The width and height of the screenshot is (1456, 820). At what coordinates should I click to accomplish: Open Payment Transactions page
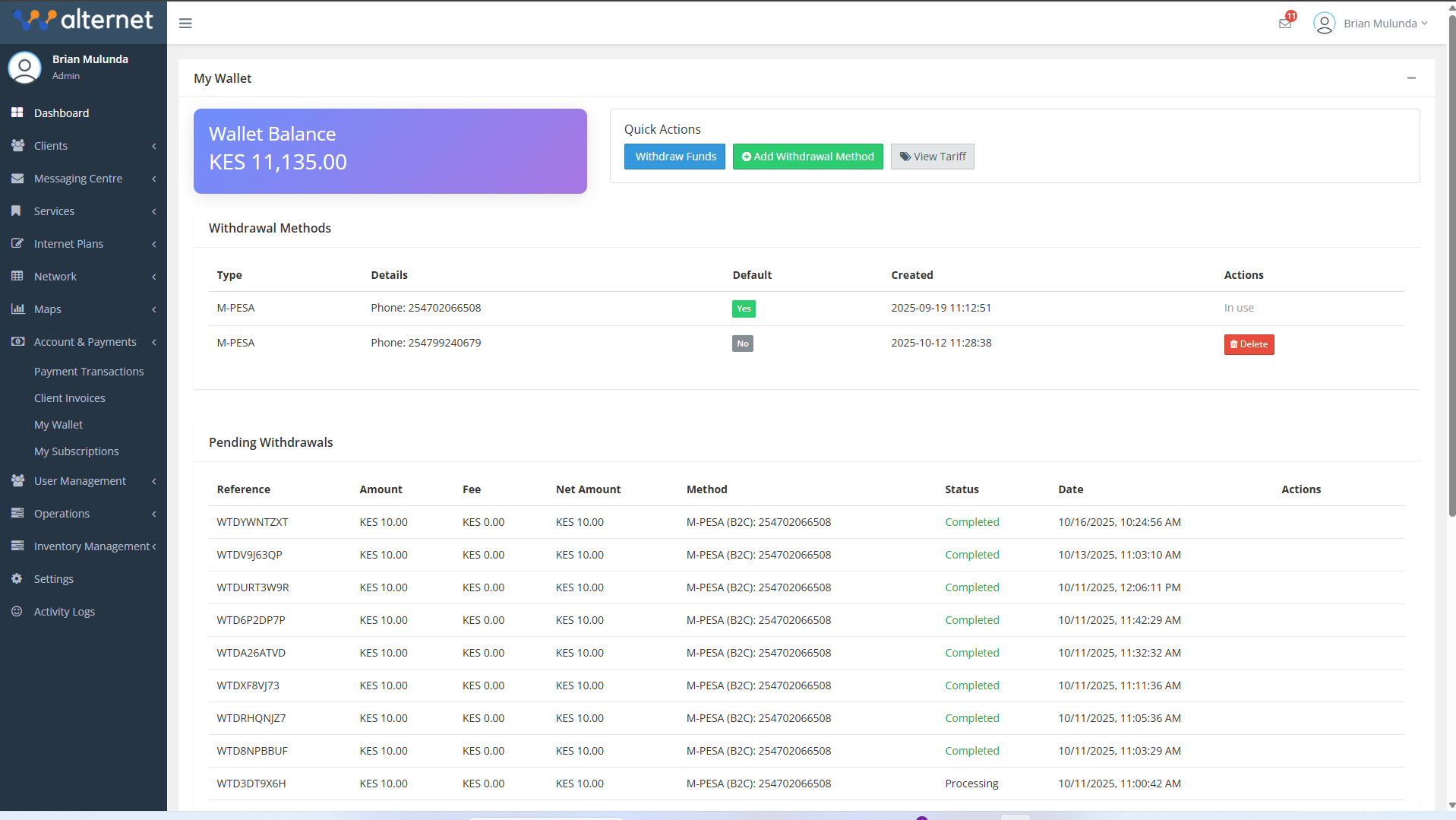tap(89, 372)
